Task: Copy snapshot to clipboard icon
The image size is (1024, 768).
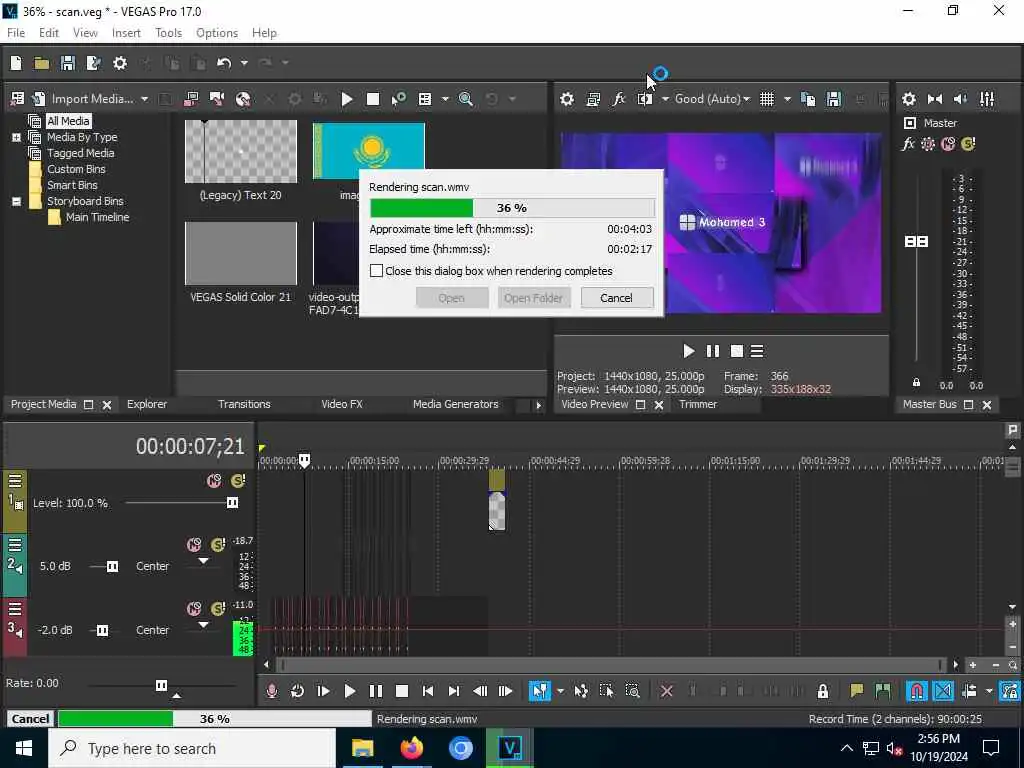Action: (808, 99)
